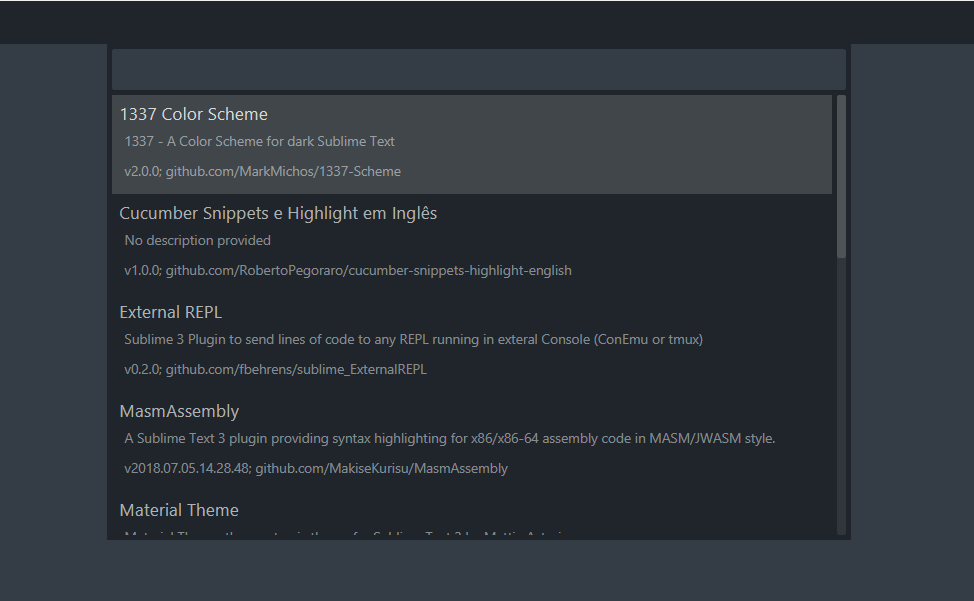Click the 'No description provided' text
Viewport: 974px width, 601px height.
(x=198, y=240)
